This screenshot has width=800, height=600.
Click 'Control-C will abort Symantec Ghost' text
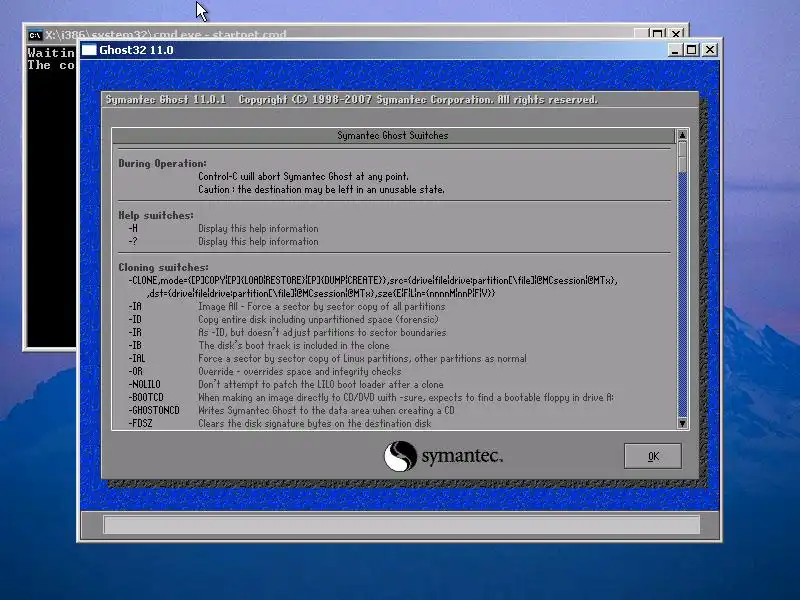[304, 177]
